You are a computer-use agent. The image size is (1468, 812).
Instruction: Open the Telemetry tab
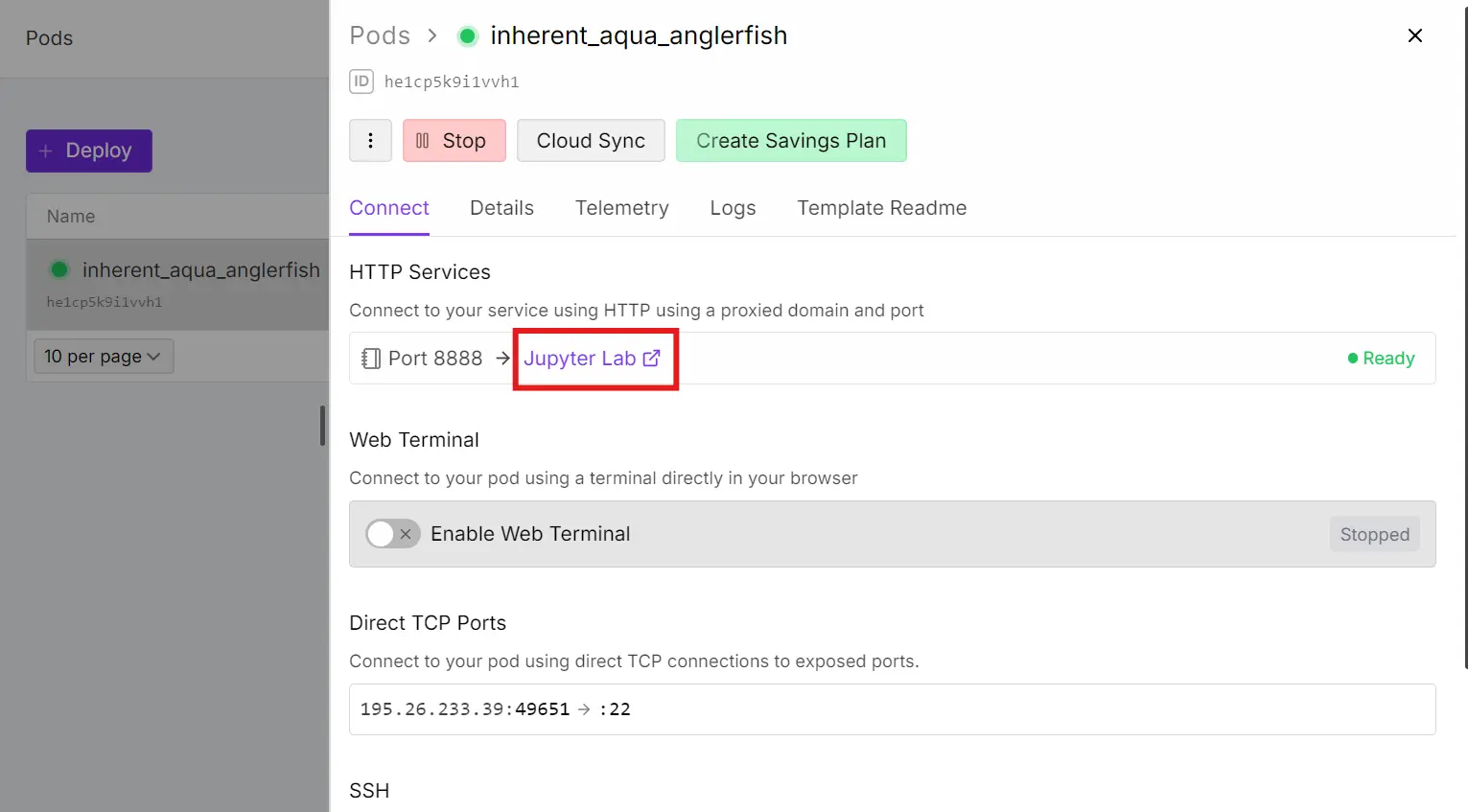pos(621,208)
